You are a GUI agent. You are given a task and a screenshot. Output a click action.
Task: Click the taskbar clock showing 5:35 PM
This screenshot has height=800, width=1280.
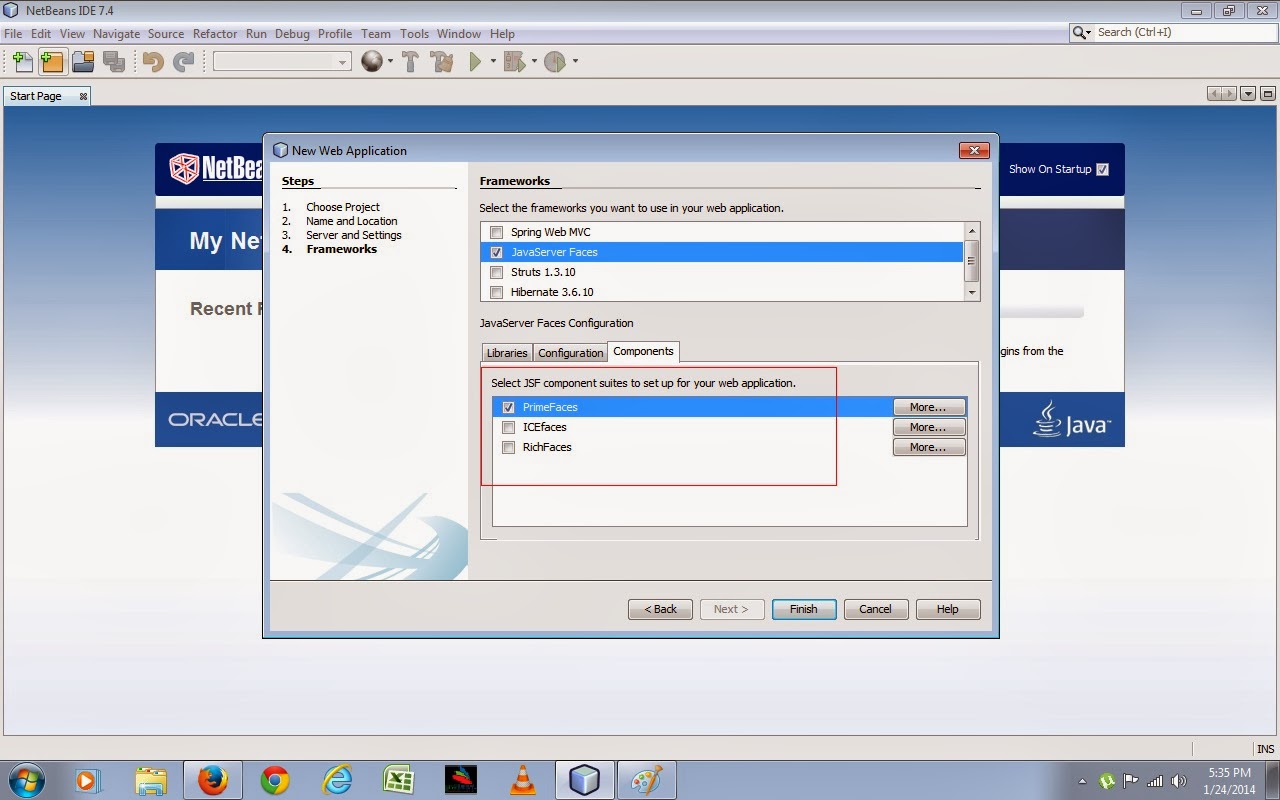coord(1229,773)
